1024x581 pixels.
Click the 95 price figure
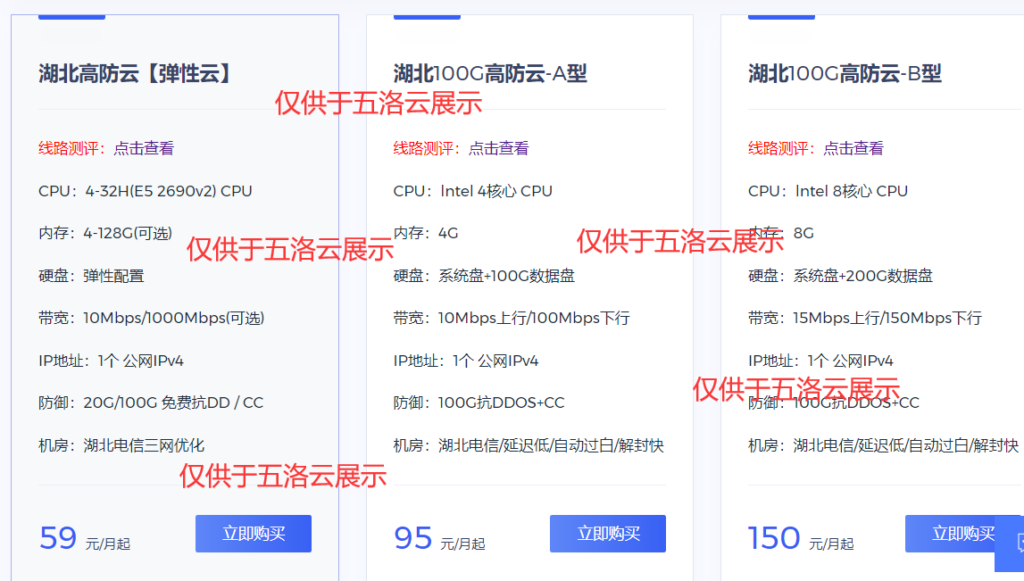click(413, 538)
